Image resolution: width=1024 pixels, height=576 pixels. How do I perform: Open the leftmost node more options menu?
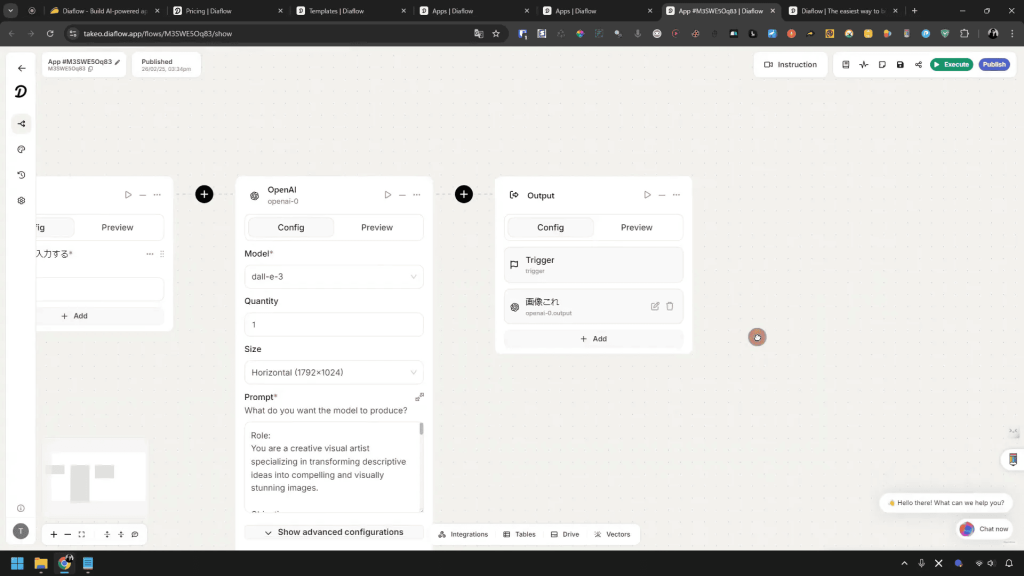157,195
